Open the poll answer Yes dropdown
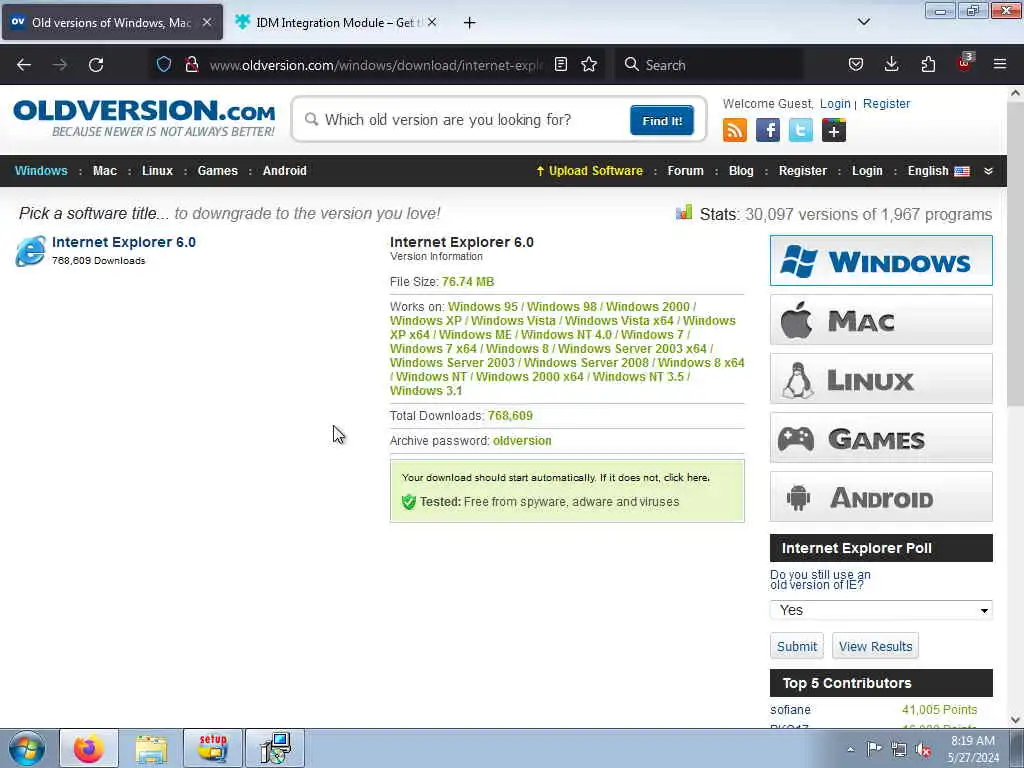Image resolution: width=1024 pixels, height=768 pixels. [x=881, y=610]
